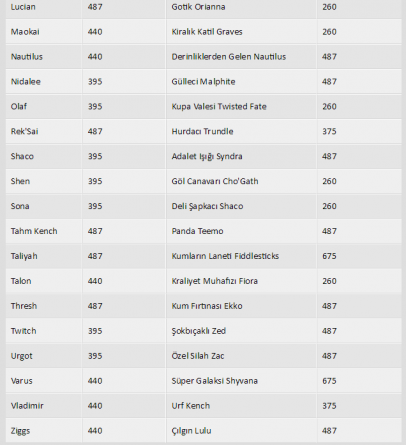Click Kupa Valesi Twisted Fate text

point(219,107)
